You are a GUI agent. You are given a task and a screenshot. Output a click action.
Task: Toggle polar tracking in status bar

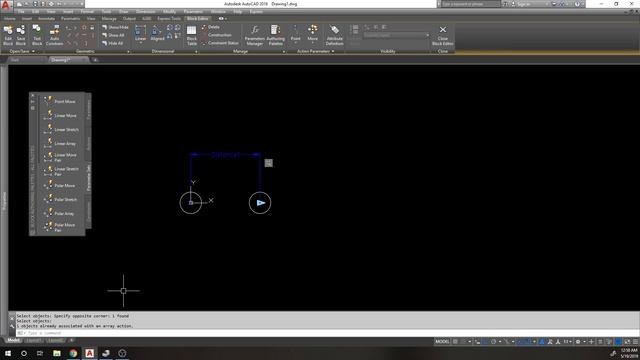(493, 341)
